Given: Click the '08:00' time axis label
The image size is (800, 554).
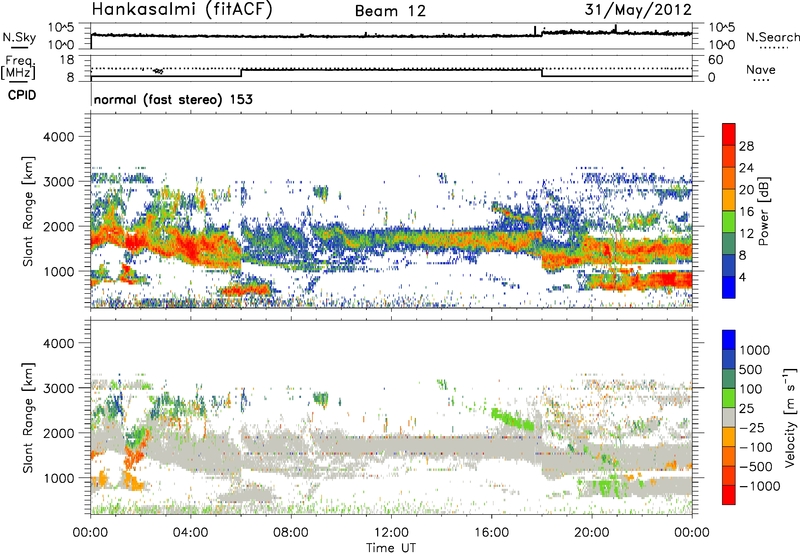Looking at the screenshot, I should (x=291, y=533).
